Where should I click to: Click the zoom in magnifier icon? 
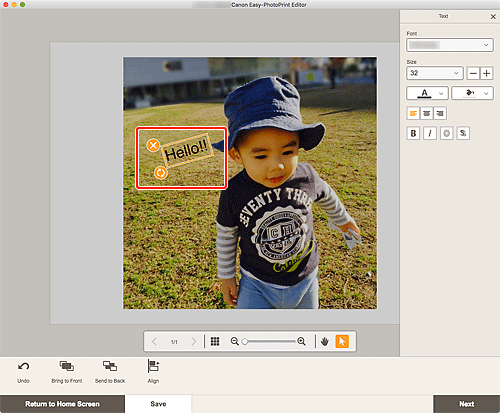coord(301,341)
